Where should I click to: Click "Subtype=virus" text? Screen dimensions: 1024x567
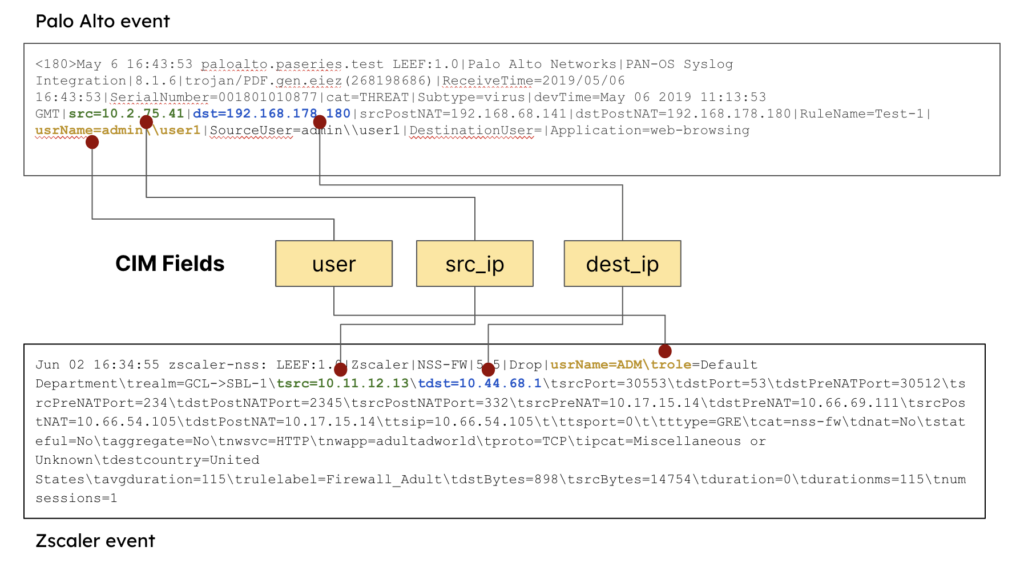(x=471, y=97)
